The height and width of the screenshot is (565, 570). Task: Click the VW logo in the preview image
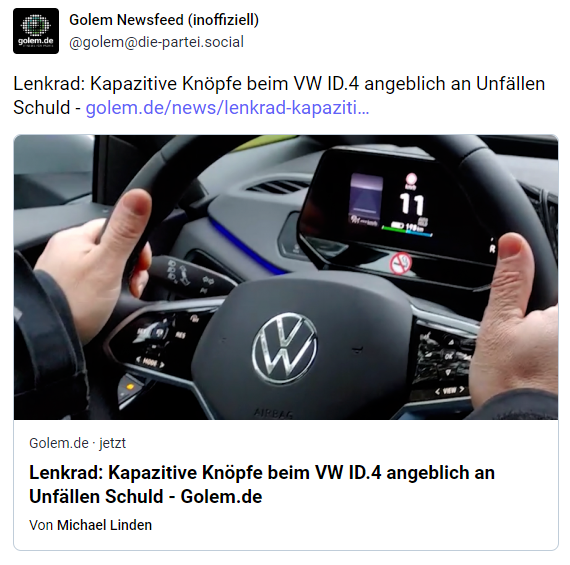coord(285,348)
